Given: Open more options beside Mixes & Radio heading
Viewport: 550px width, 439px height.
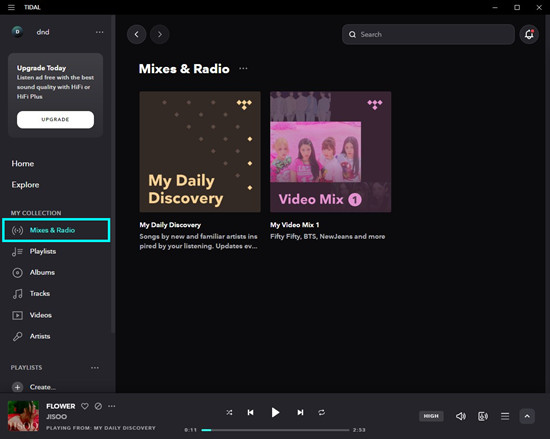Looking at the screenshot, I should tap(243, 69).
